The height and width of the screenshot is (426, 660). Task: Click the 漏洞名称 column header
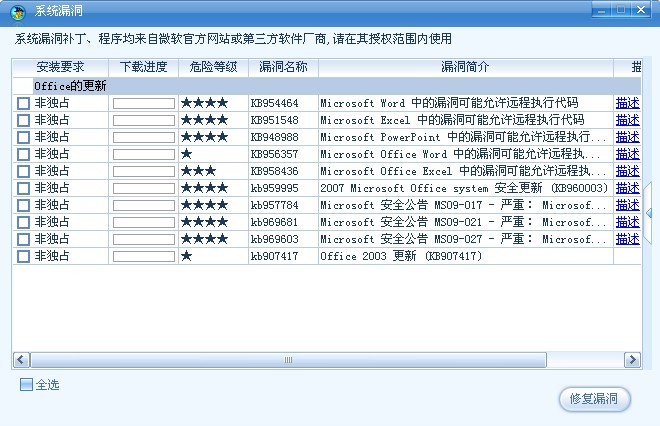point(283,67)
